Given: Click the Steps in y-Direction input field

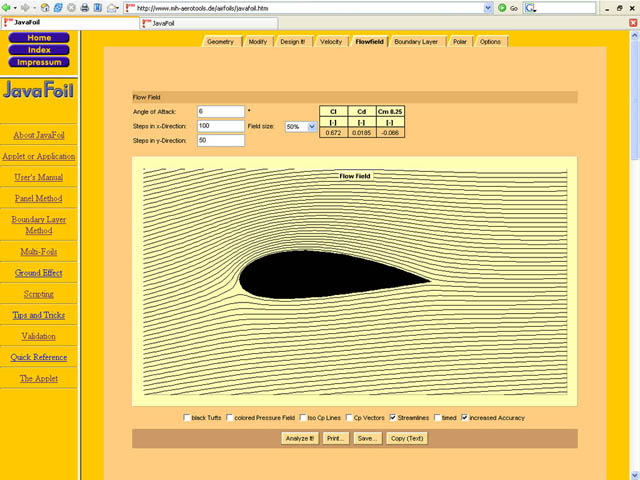Looking at the screenshot, I should pos(221,140).
